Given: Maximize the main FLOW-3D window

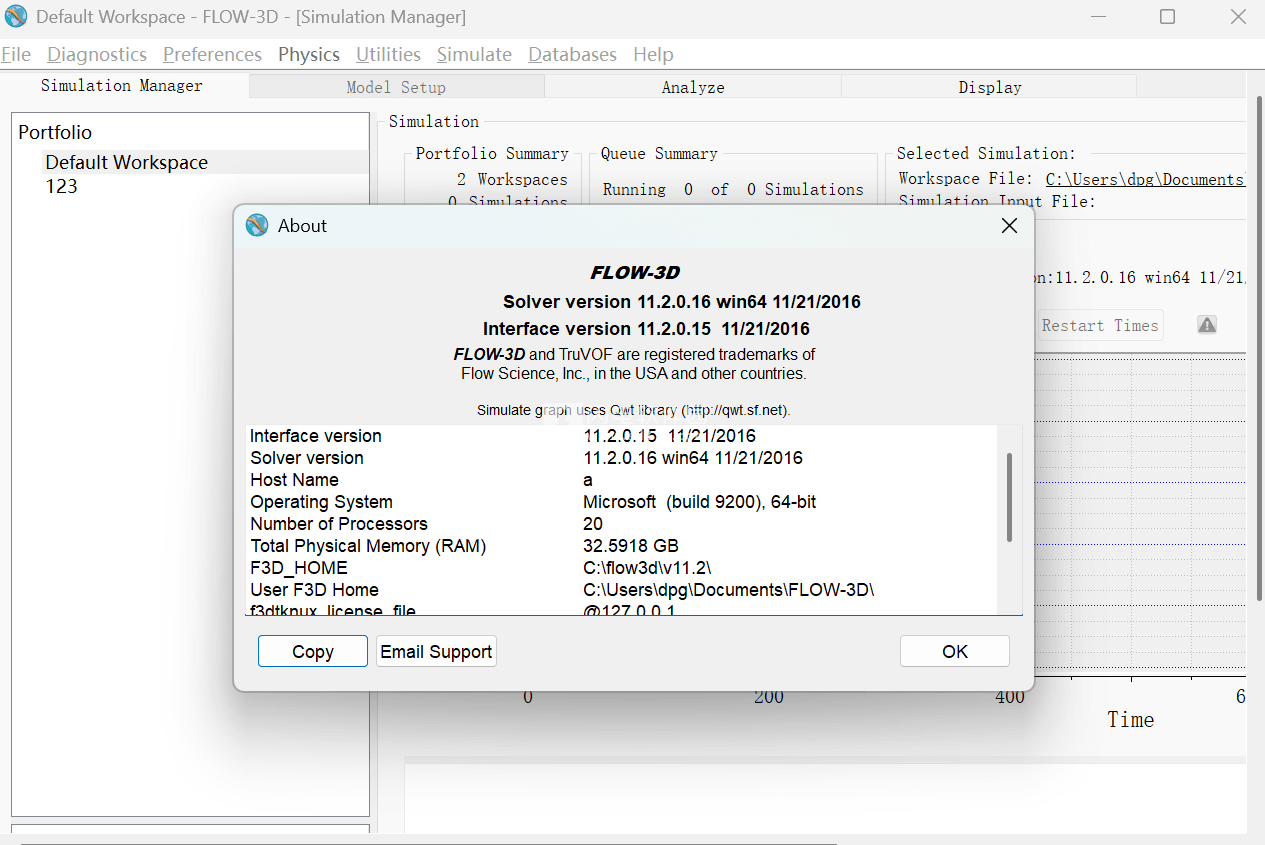Looking at the screenshot, I should click(1167, 17).
